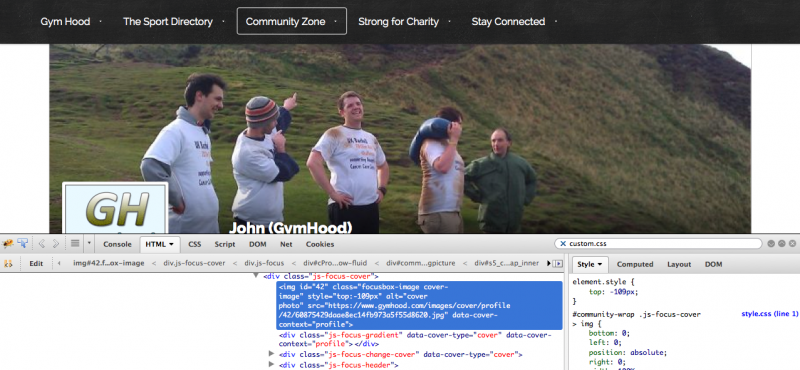The image size is (800, 370).
Task: Open the Community Zone menu item
Action: pos(291,21)
